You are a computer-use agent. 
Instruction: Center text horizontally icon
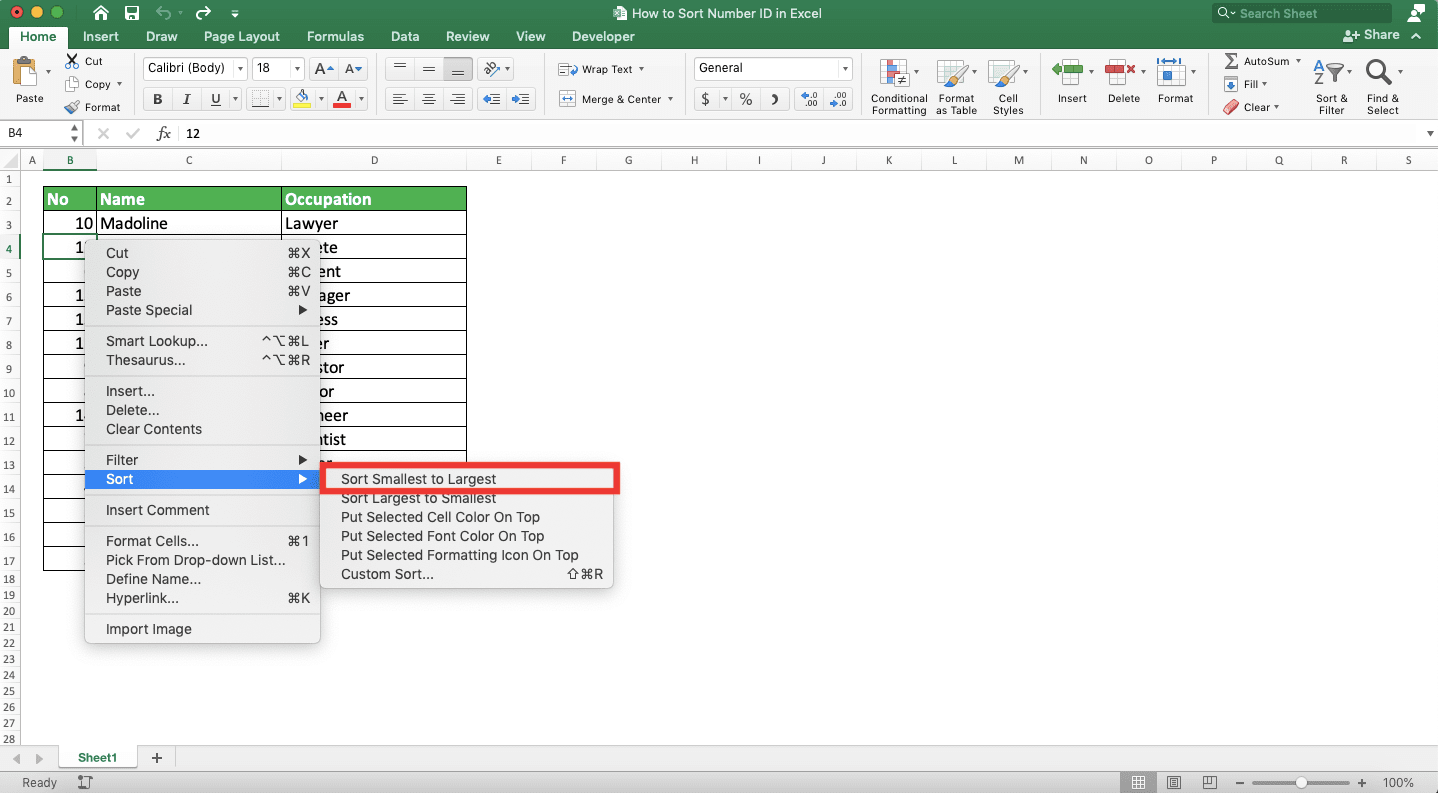click(x=429, y=99)
